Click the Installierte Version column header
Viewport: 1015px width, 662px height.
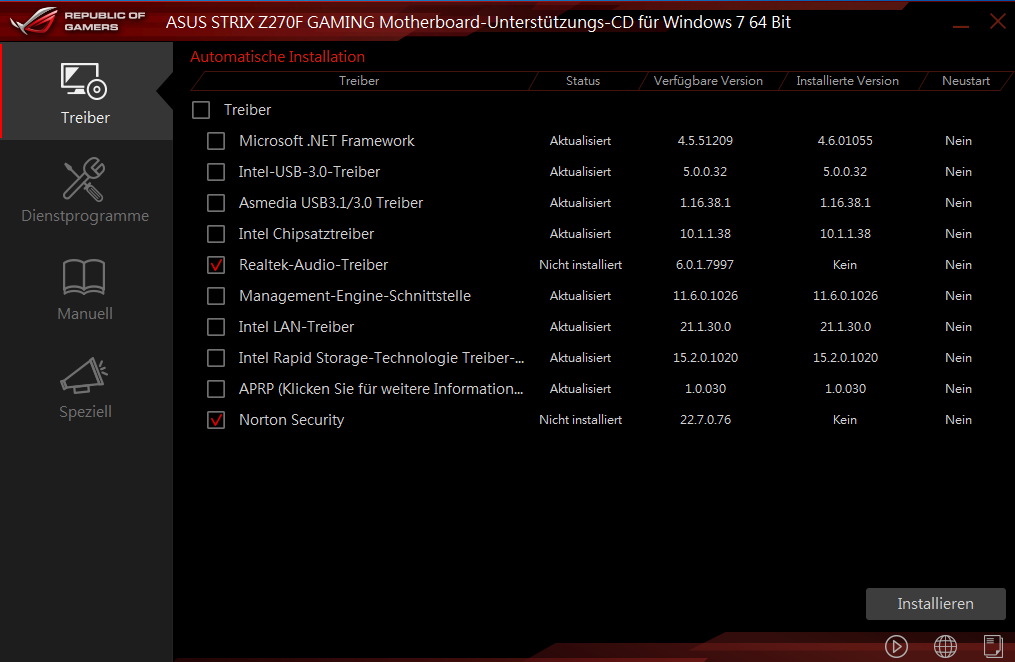tap(847, 81)
